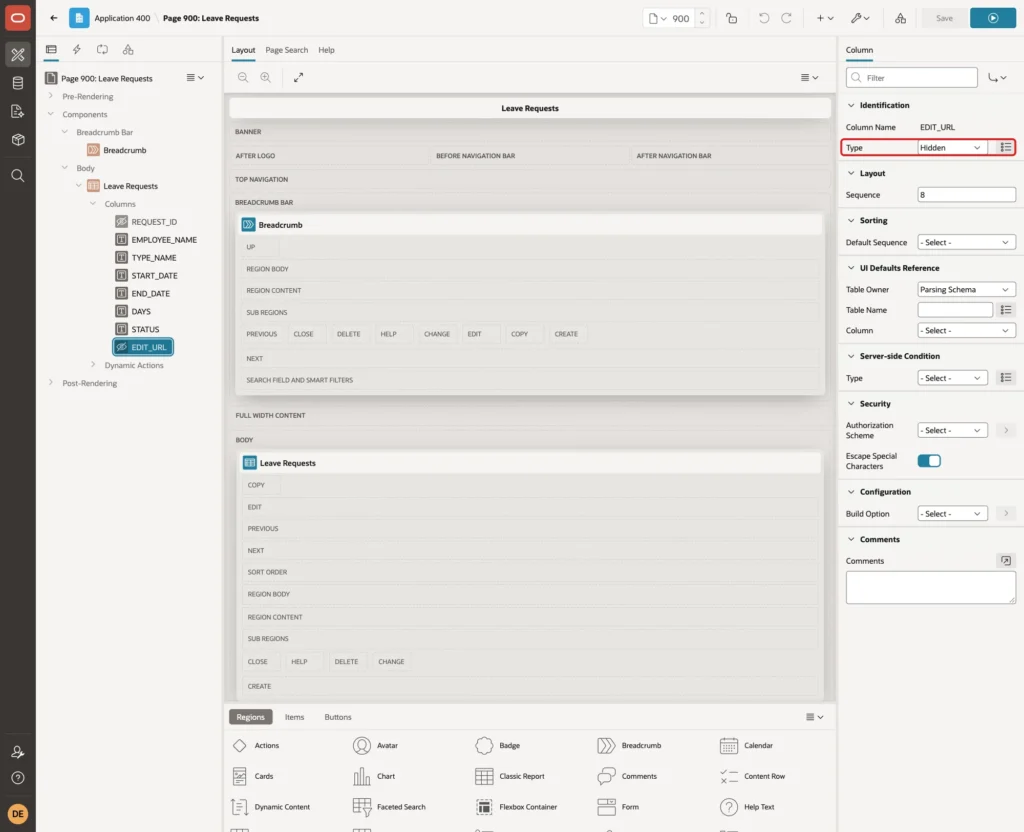Open the Oracle home logo
The width and height of the screenshot is (1024, 832).
pos(18,18)
